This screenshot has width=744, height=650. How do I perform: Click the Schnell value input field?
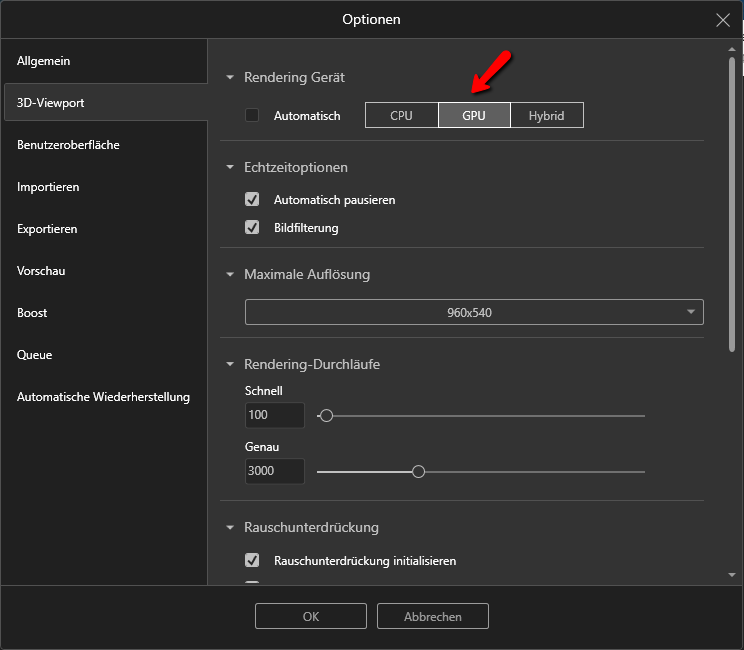(275, 415)
